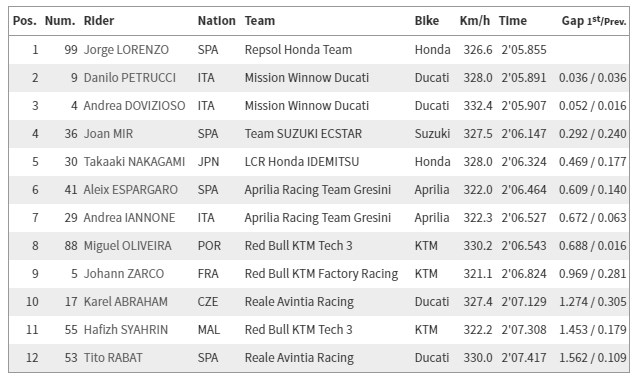Click Tito RABAT rider name

pyautogui.click(x=113, y=358)
